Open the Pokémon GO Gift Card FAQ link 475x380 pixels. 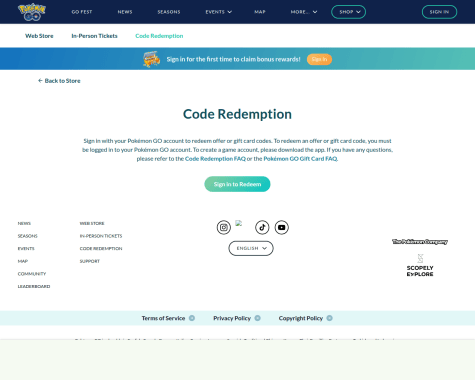click(300, 159)
